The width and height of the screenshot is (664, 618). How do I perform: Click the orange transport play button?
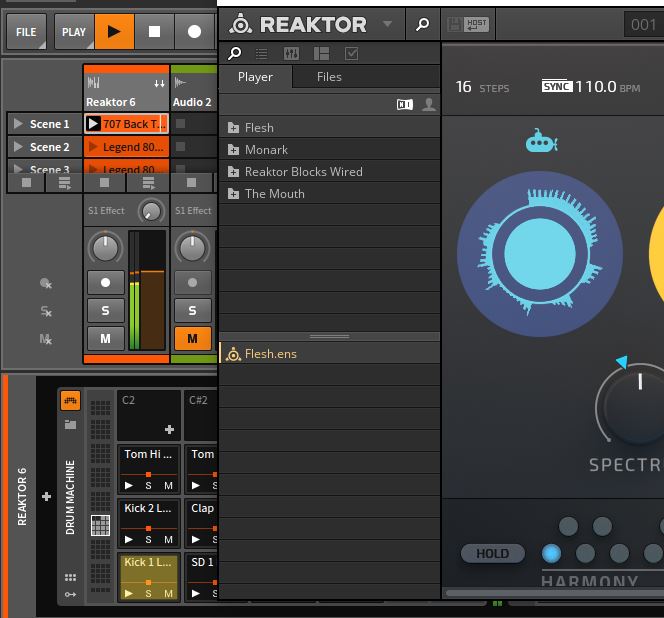pos(114,31)
